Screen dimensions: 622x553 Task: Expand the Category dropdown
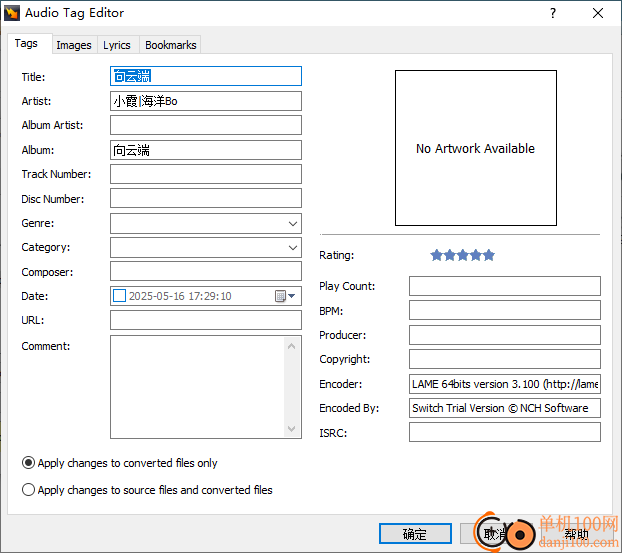coord(293,248)
